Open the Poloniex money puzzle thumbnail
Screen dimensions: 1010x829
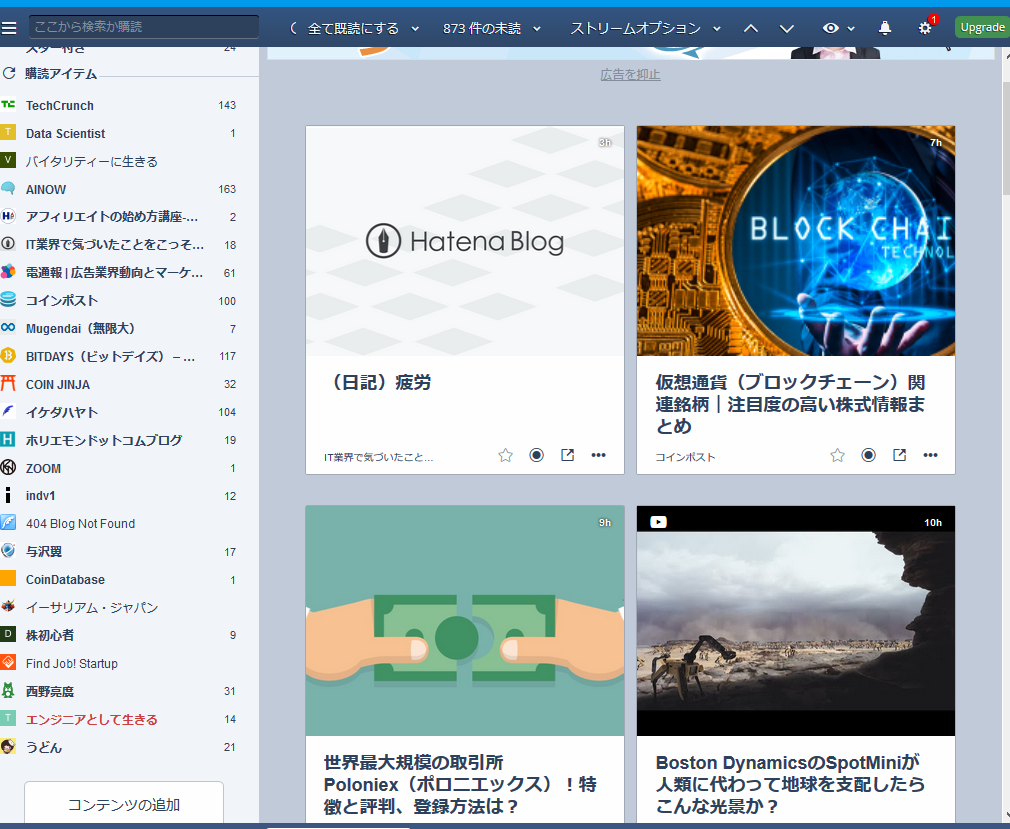[x=465, y=621]
